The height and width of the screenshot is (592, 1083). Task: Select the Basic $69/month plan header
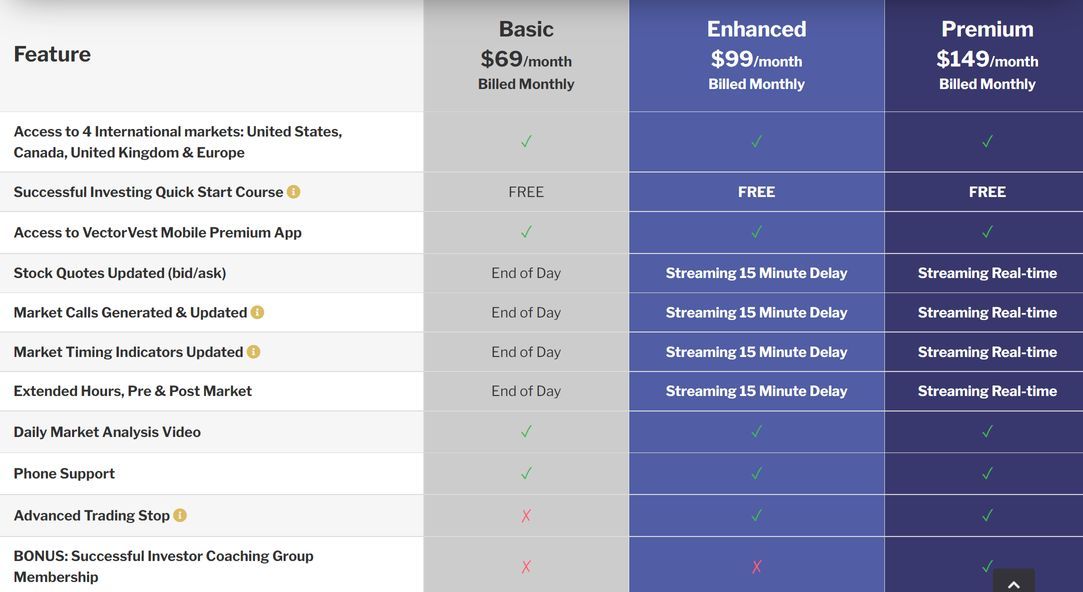click(526, 56)
